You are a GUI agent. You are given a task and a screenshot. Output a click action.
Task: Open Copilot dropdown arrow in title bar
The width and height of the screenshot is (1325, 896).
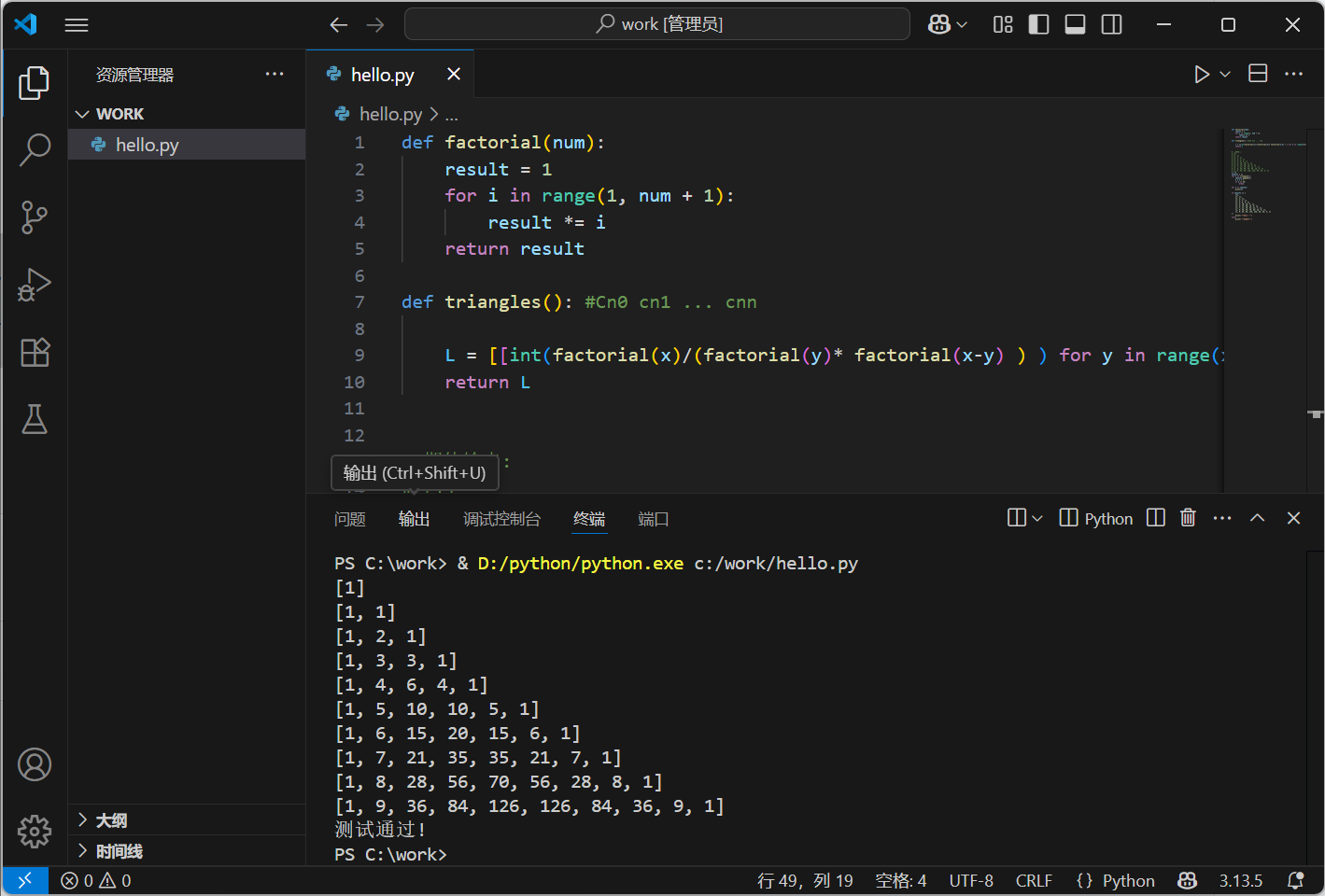[962, 24]
